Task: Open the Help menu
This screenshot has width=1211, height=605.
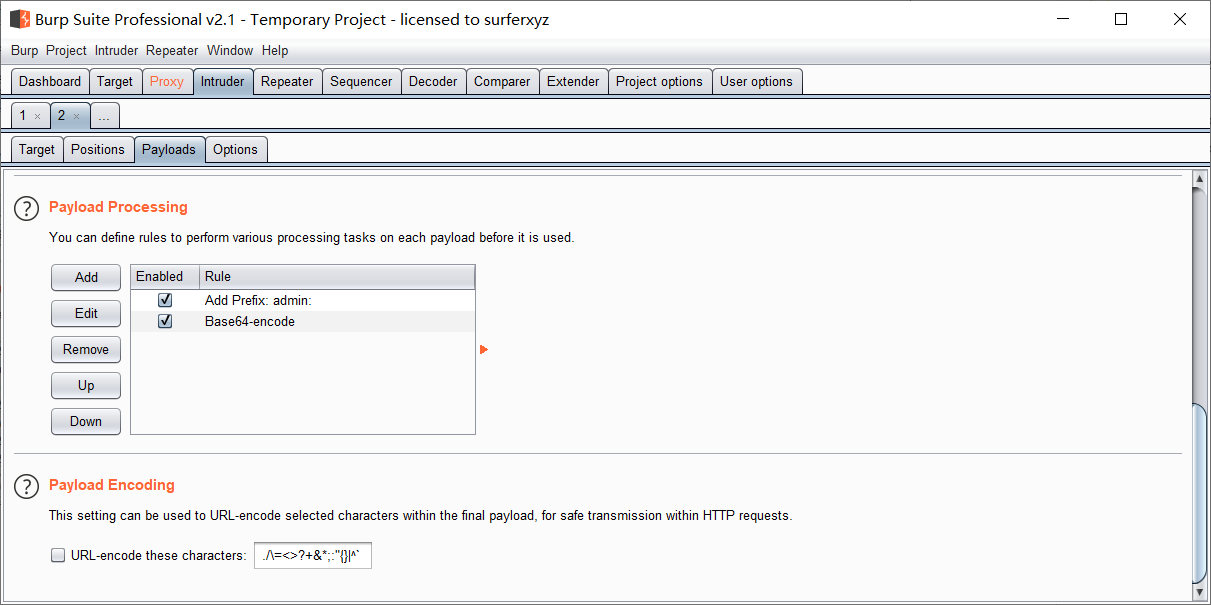Action: (x=275, y=50)
